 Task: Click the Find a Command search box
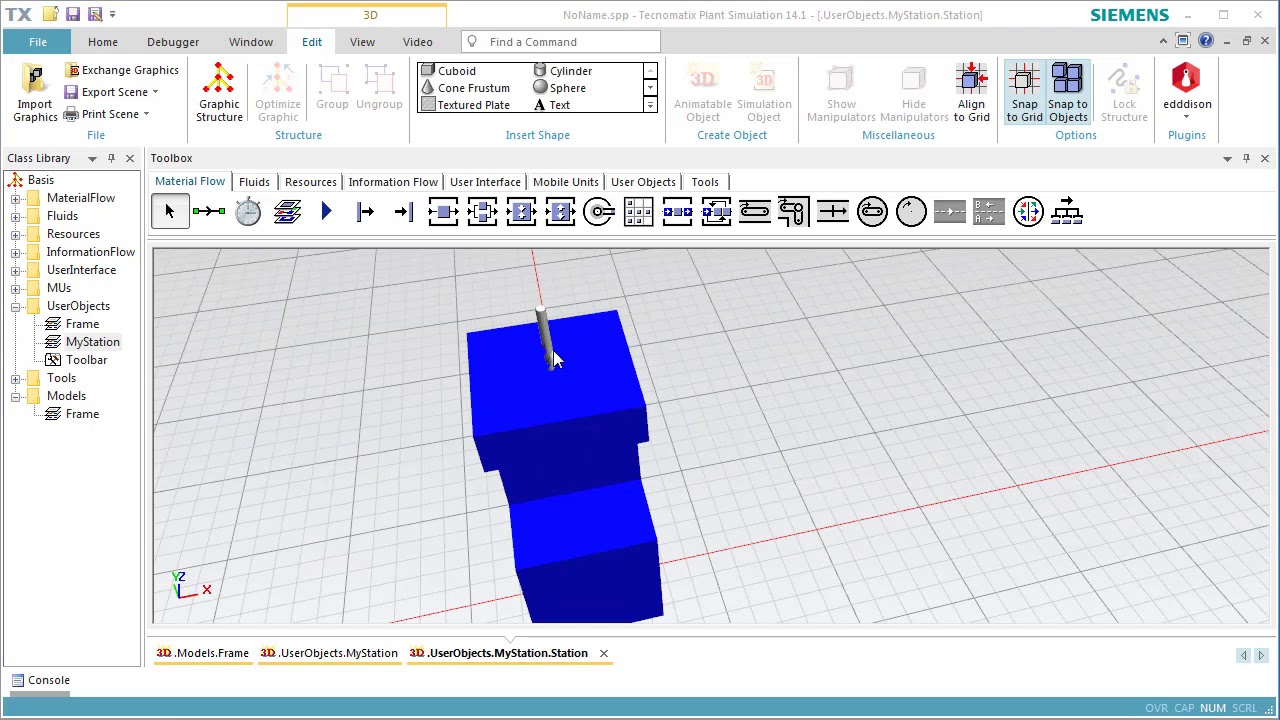[561, 42]
